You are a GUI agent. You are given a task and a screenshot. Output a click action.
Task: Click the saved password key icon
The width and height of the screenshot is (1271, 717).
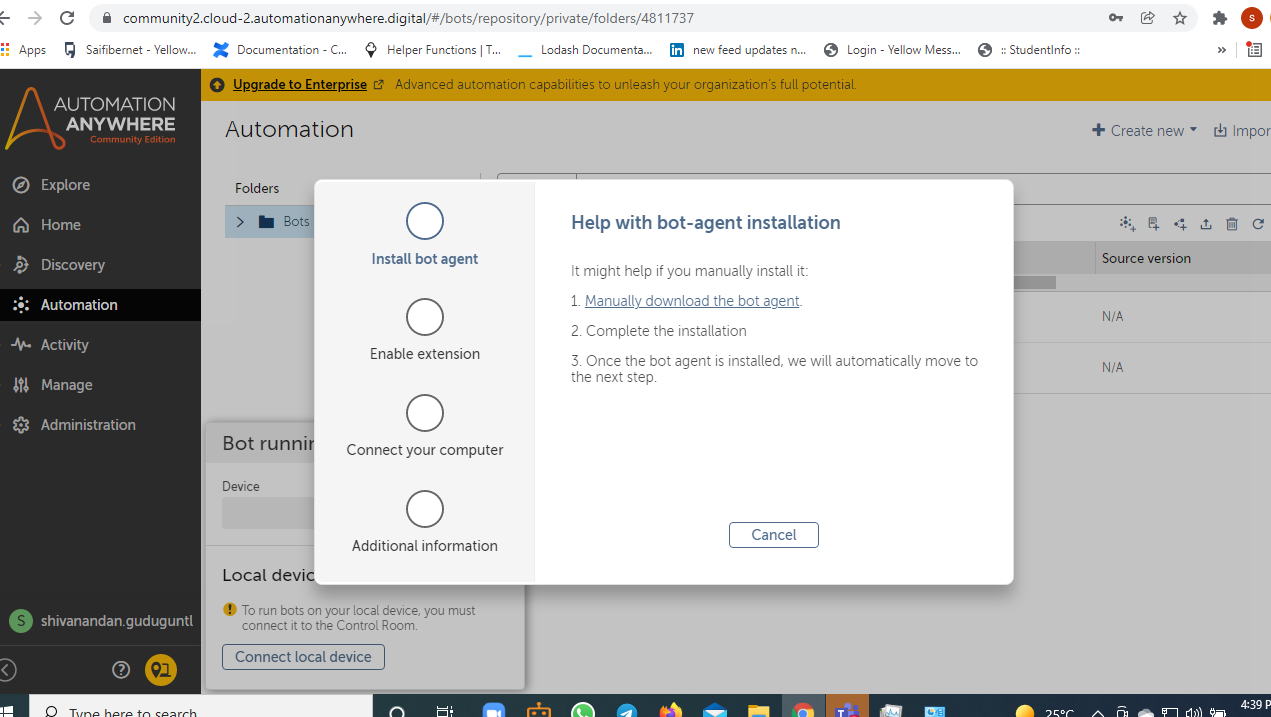pyautogui.click(x=1116, y=18)
